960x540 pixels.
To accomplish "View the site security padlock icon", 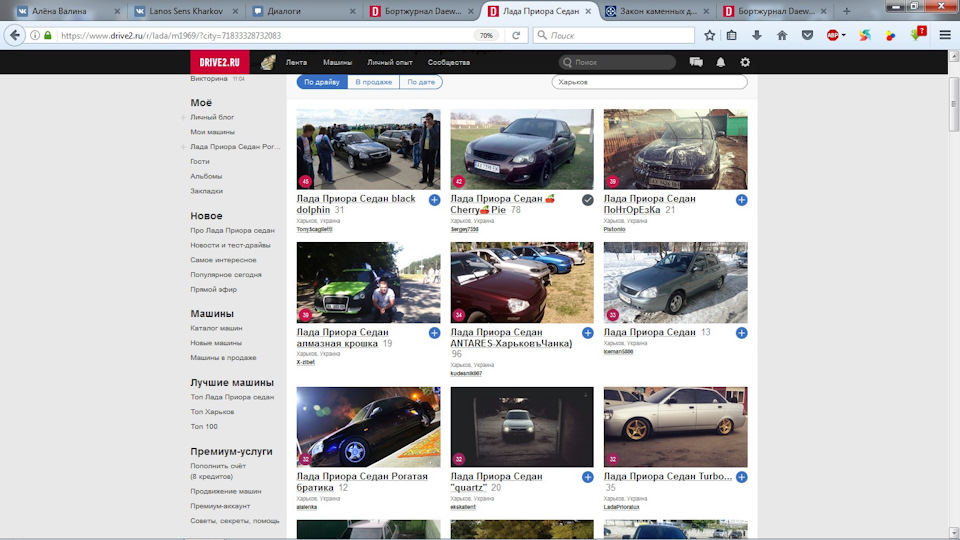I will [x=48, y=36].
